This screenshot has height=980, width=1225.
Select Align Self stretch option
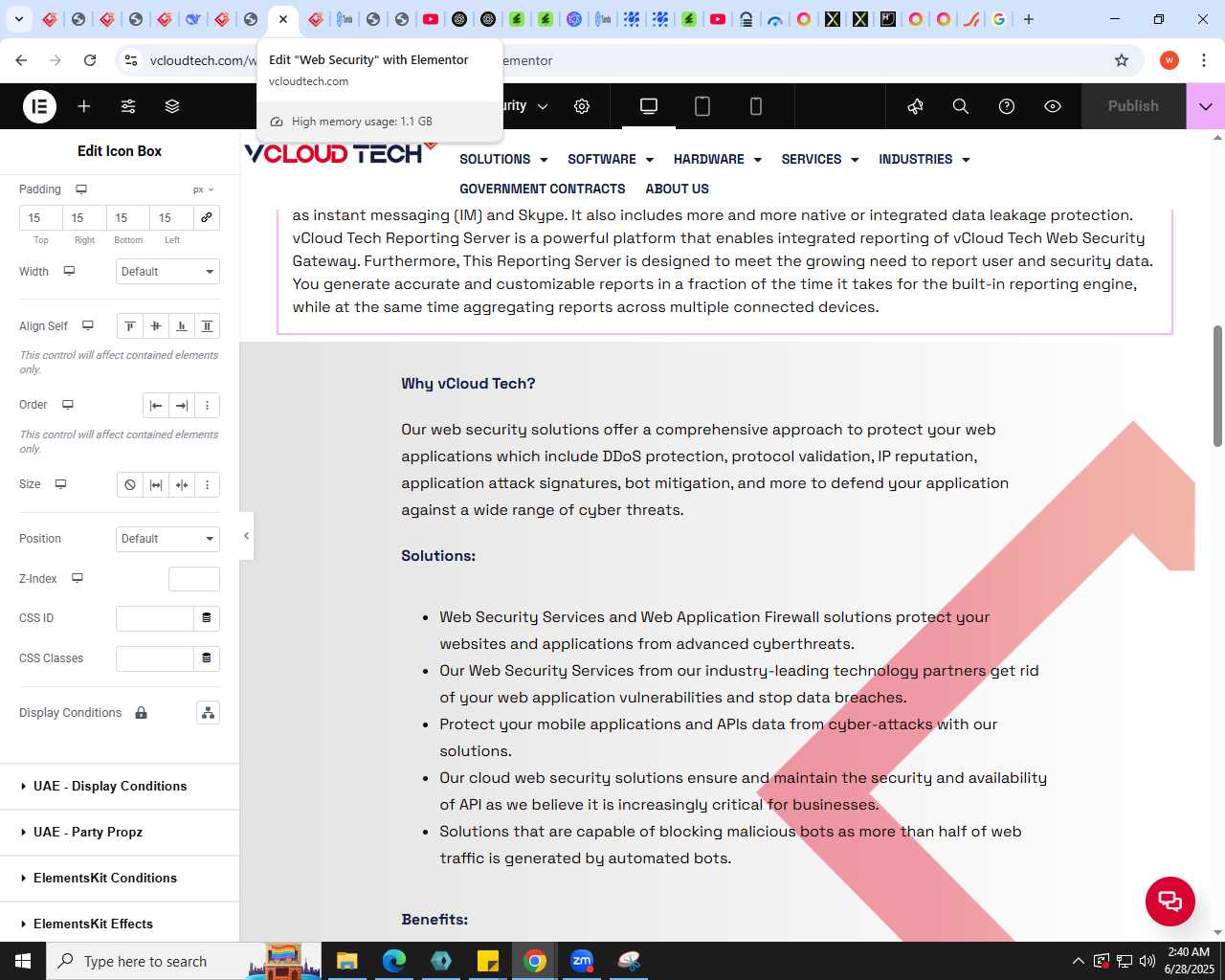[x=207, y=326]
